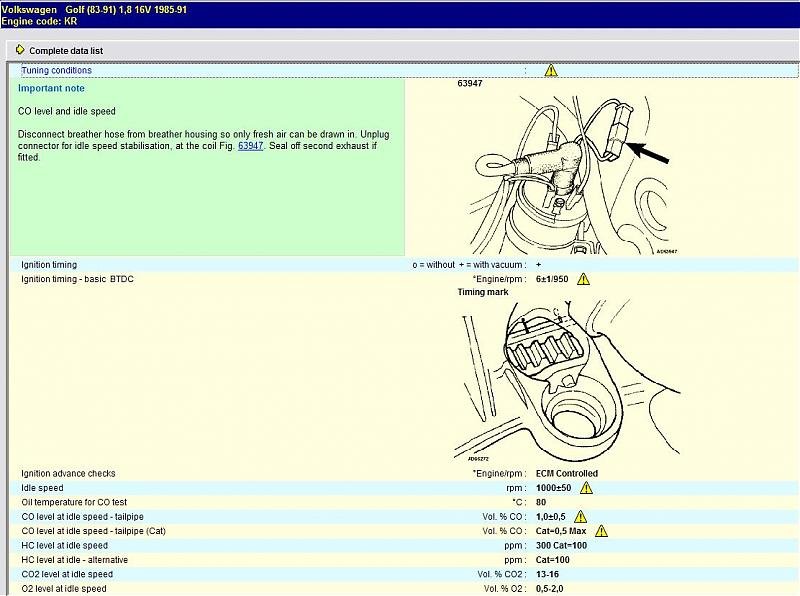This screenshot has height=596, width=800.
Task: Click warning triangle beside idle speed 1000±50
Action: (586, 487)
